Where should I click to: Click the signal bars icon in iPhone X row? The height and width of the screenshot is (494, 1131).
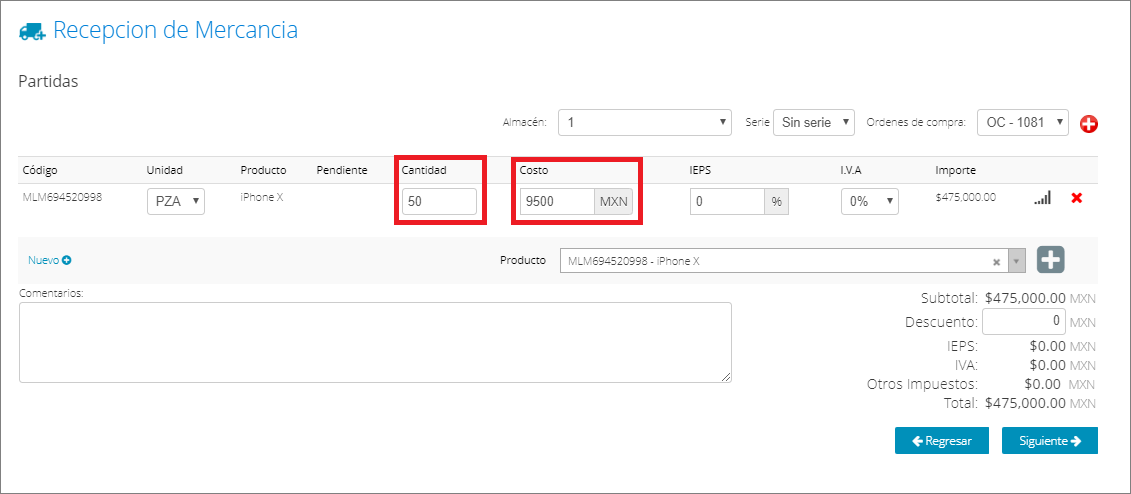point(1042,198)
